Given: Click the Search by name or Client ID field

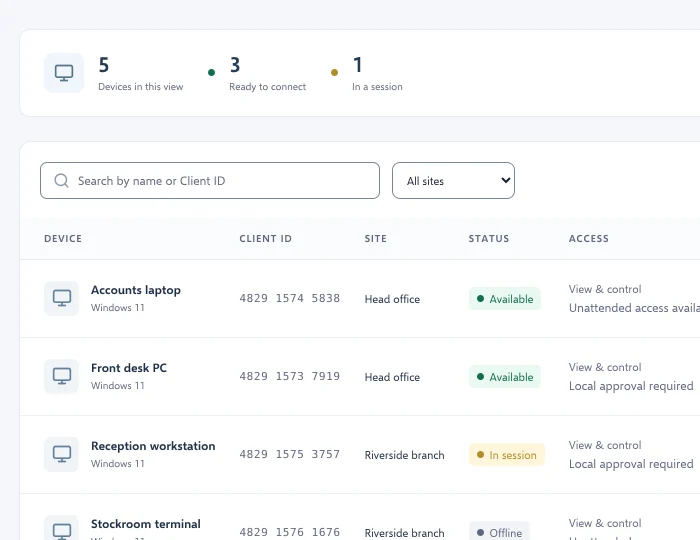Looking at the screenshot, I should (x=210, y=181).
